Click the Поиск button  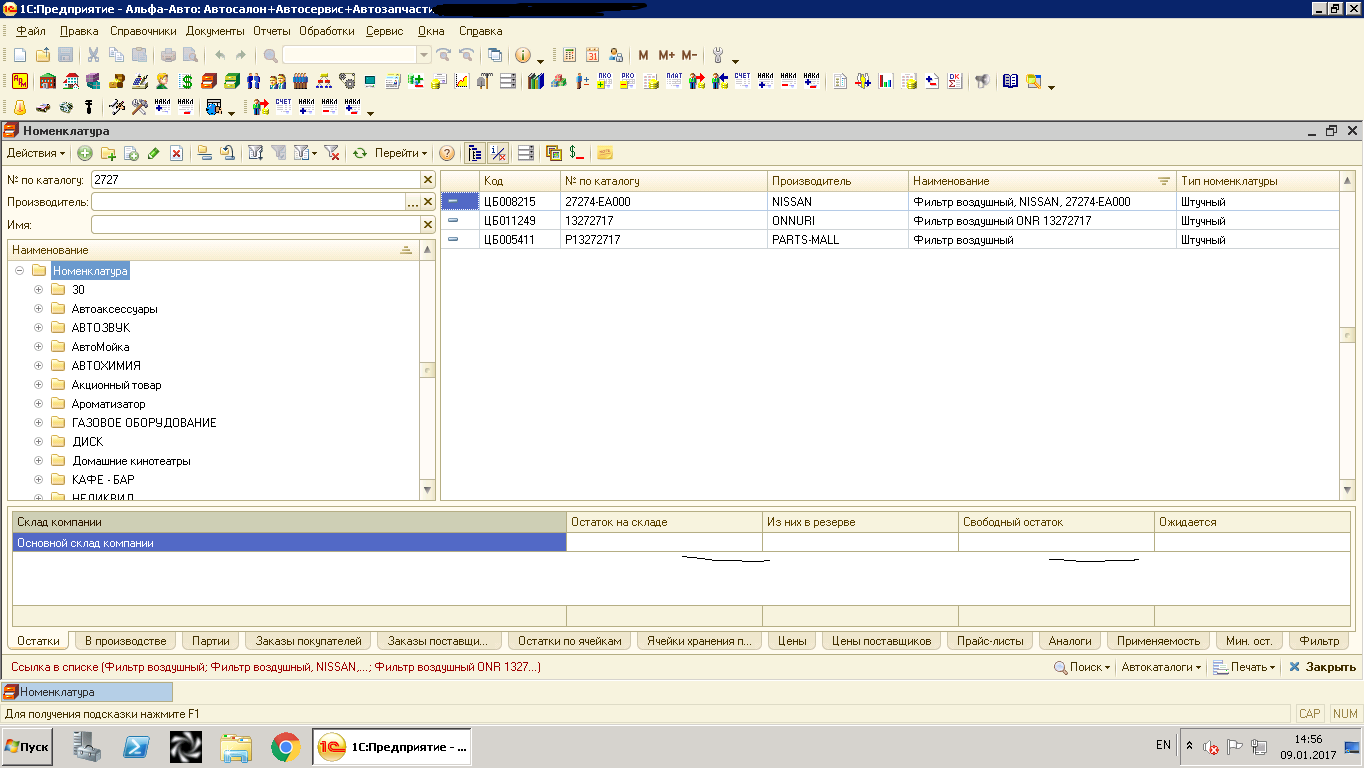pos(1082,667)
